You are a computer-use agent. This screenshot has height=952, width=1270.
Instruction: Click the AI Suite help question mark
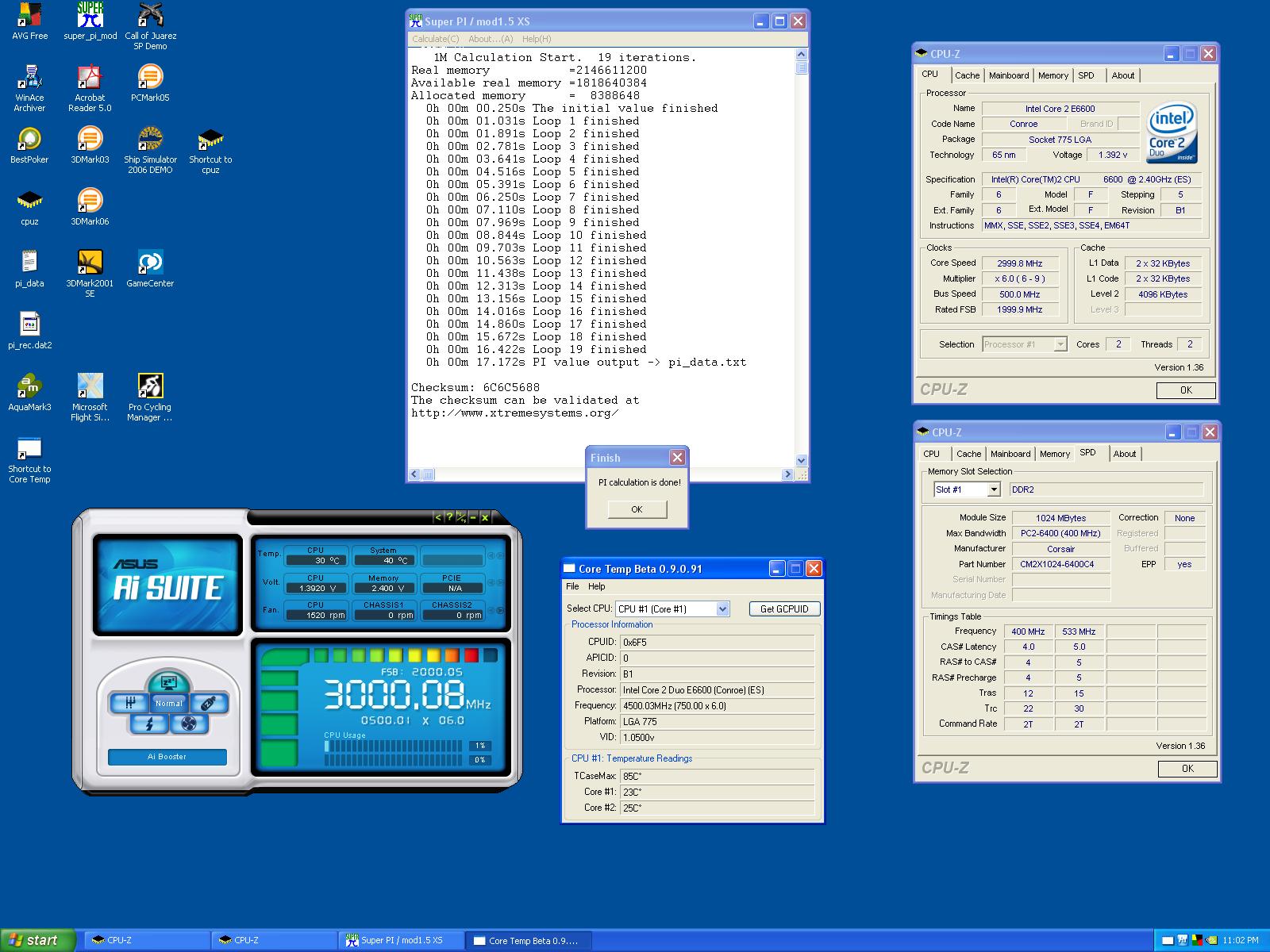pos(449,517)
